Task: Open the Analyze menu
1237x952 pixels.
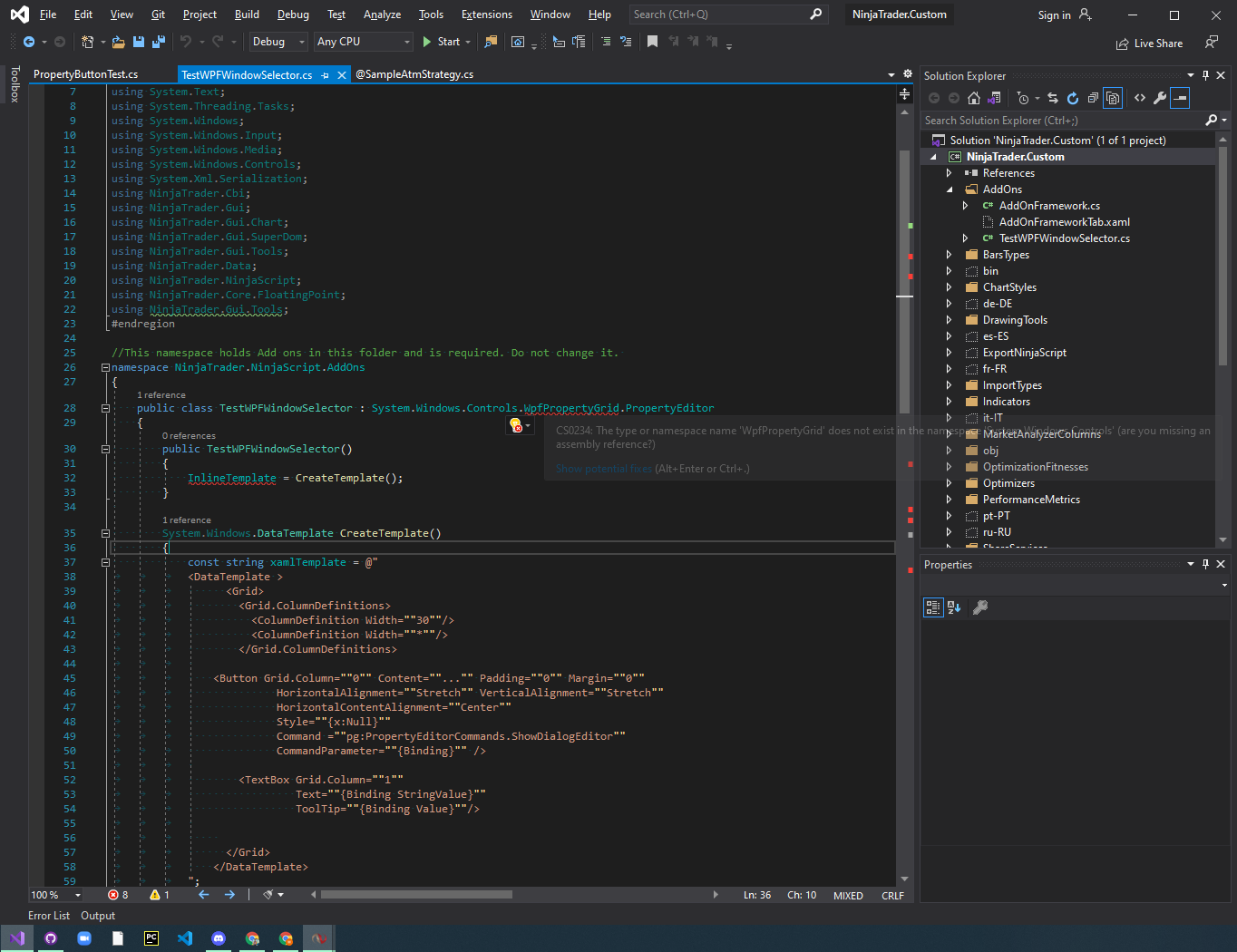Action: [382, 15]
